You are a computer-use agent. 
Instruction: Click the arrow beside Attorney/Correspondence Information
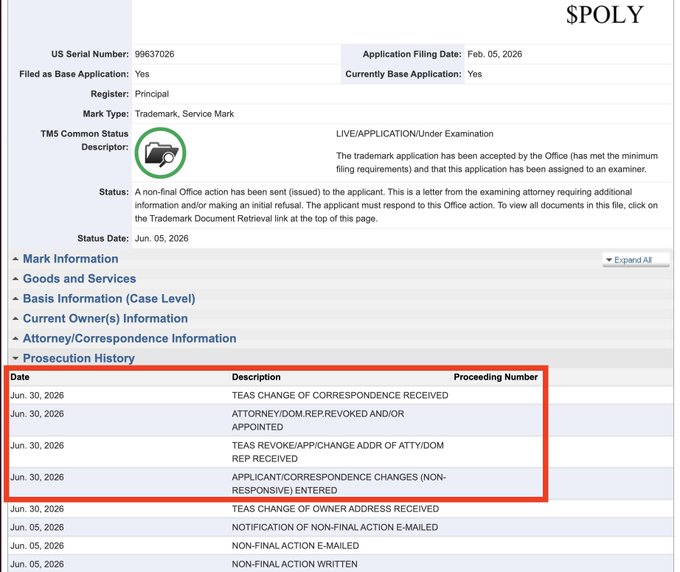point(15,339)
